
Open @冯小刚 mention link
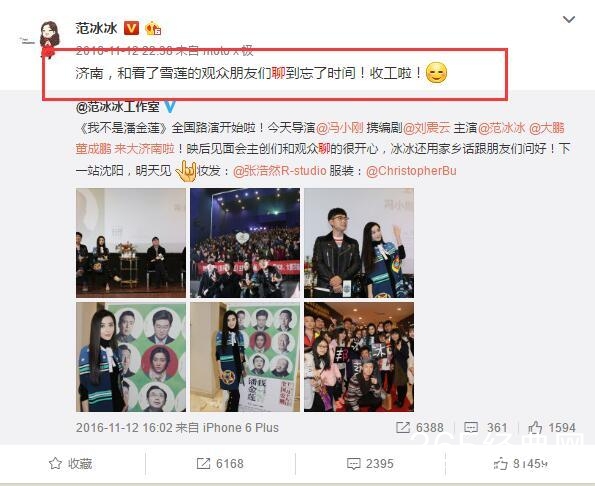tap(340, 128)
